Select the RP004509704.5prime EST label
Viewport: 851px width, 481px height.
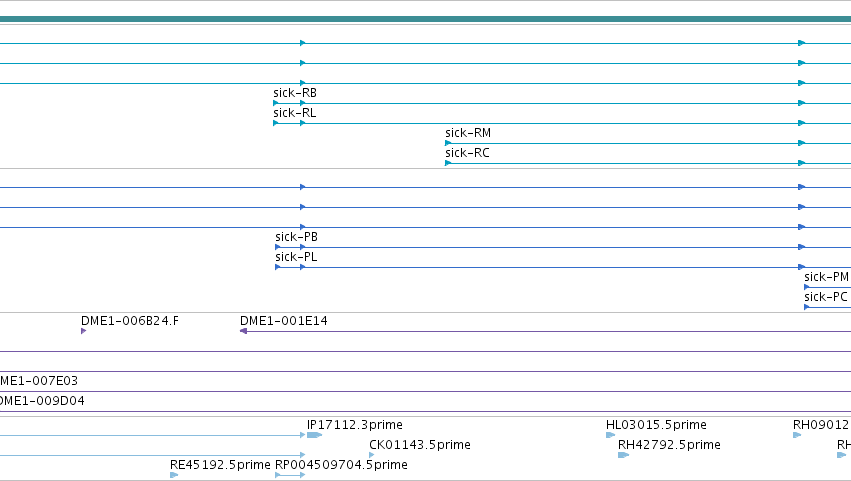pos(341,465)
